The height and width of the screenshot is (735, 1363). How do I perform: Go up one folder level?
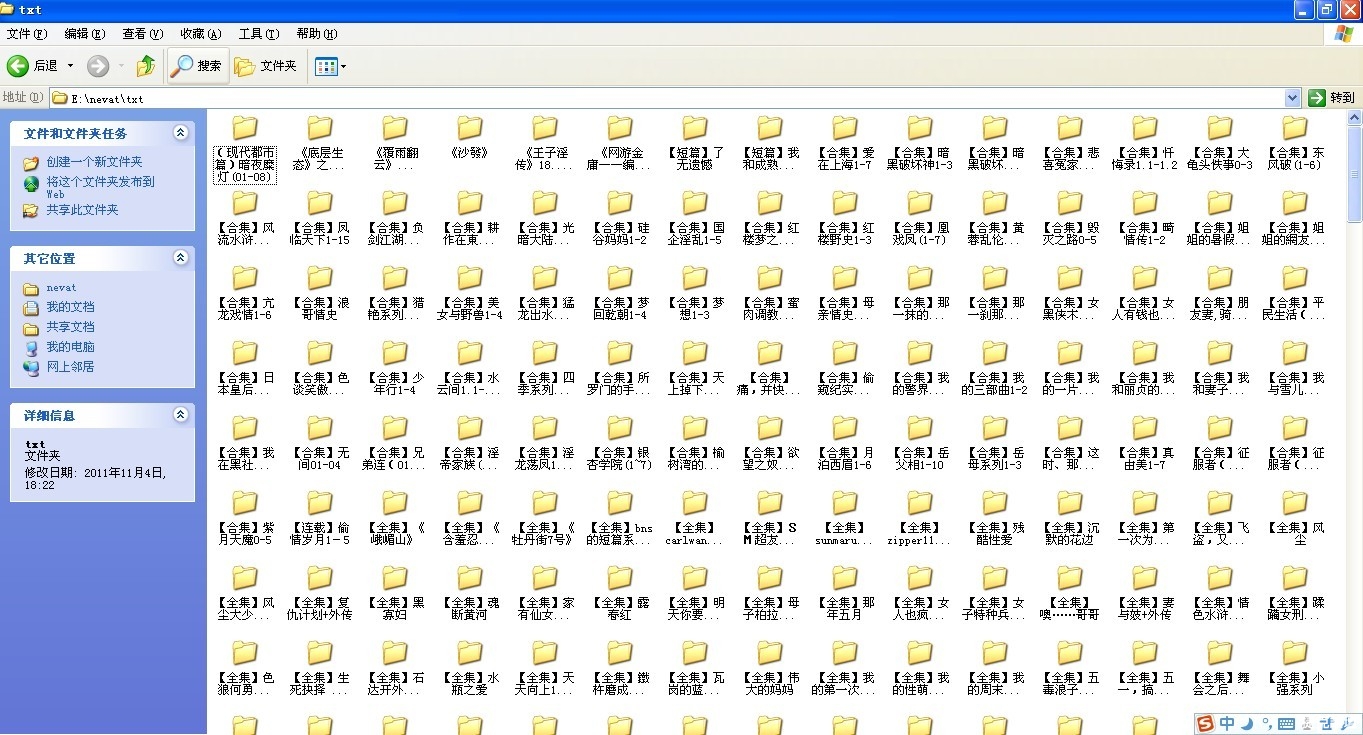[x=146, y=66]
